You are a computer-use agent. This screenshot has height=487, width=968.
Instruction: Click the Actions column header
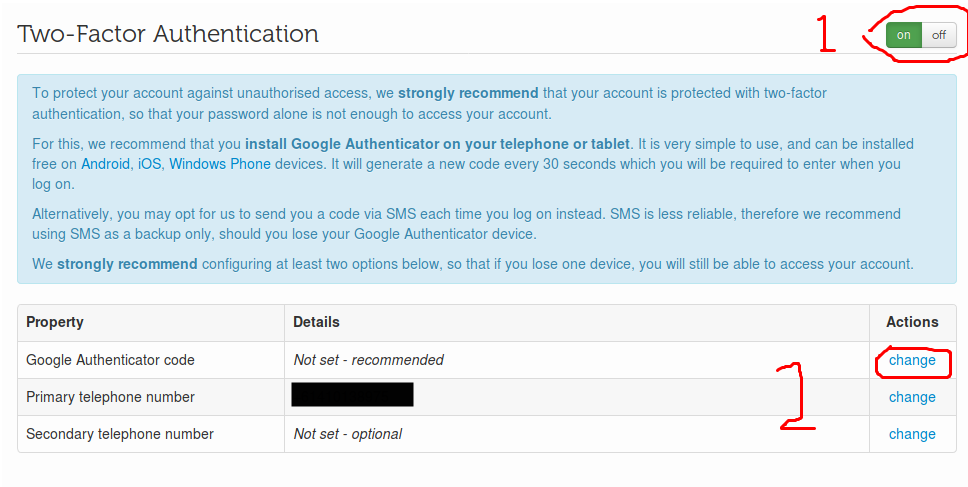point(912,322)
